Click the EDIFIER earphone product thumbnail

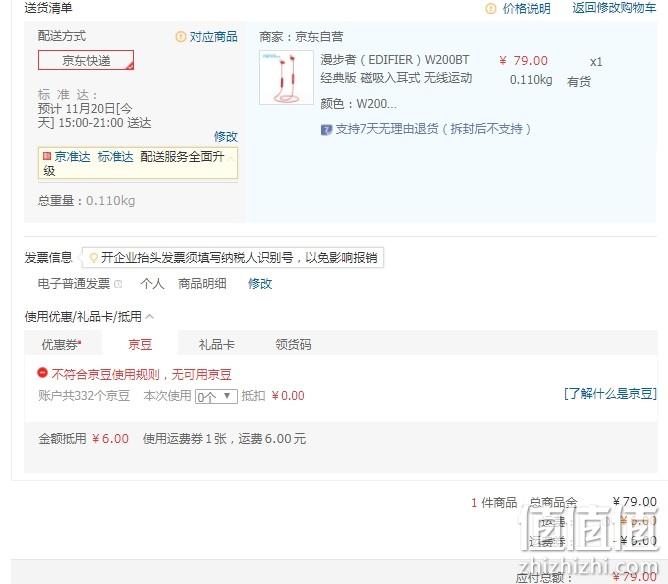[x=286, y=78]
